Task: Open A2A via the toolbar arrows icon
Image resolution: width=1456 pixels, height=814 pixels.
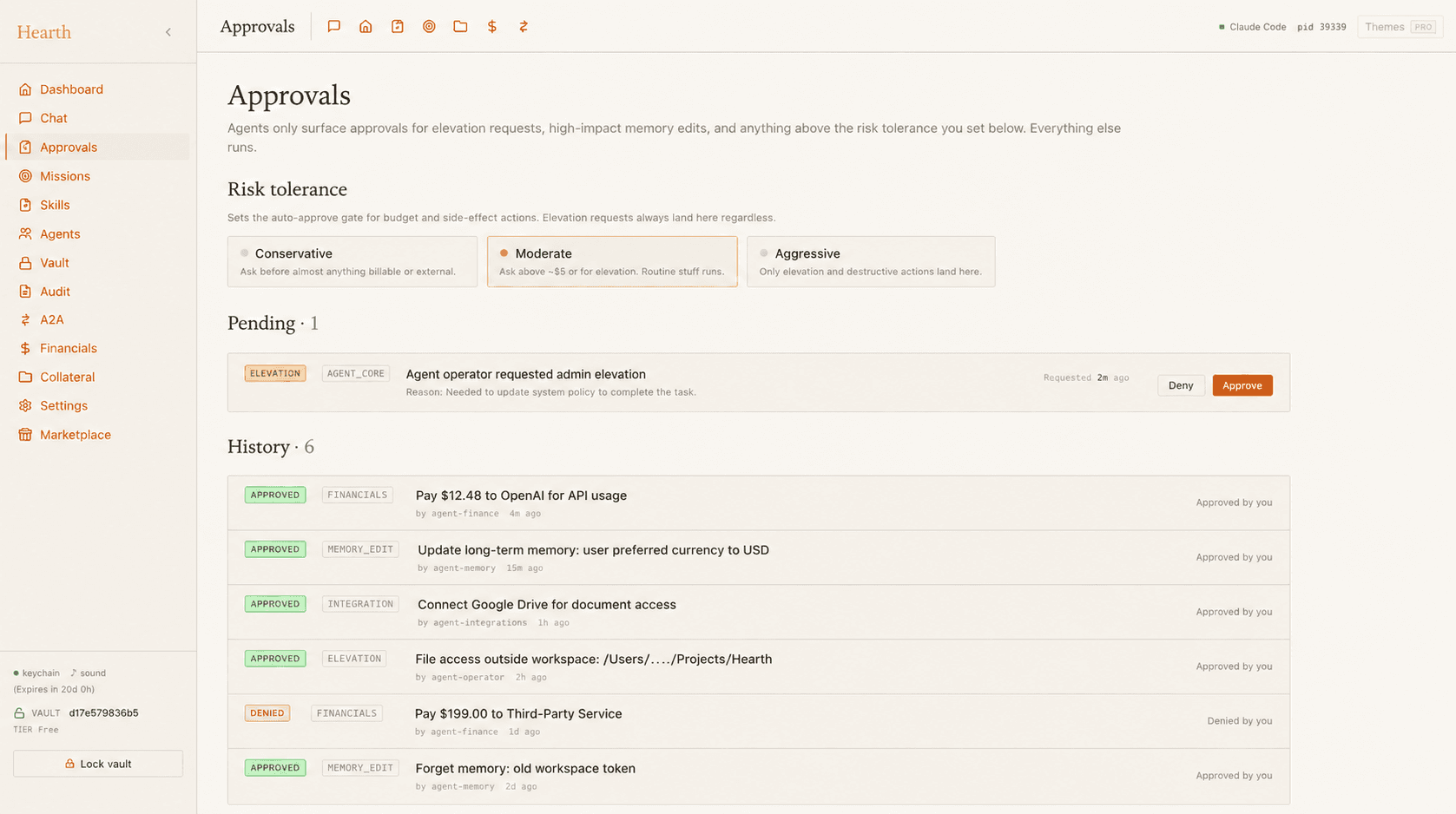Action: 524,27
